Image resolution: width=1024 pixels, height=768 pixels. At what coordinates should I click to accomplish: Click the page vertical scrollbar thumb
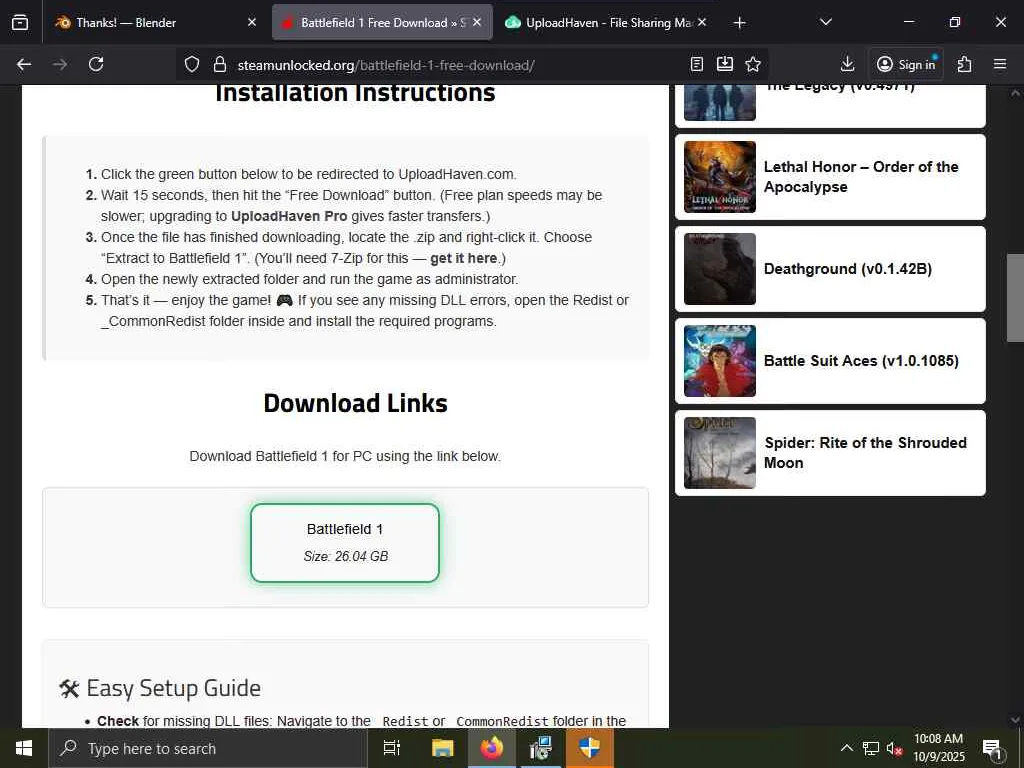coord(1015,297)
